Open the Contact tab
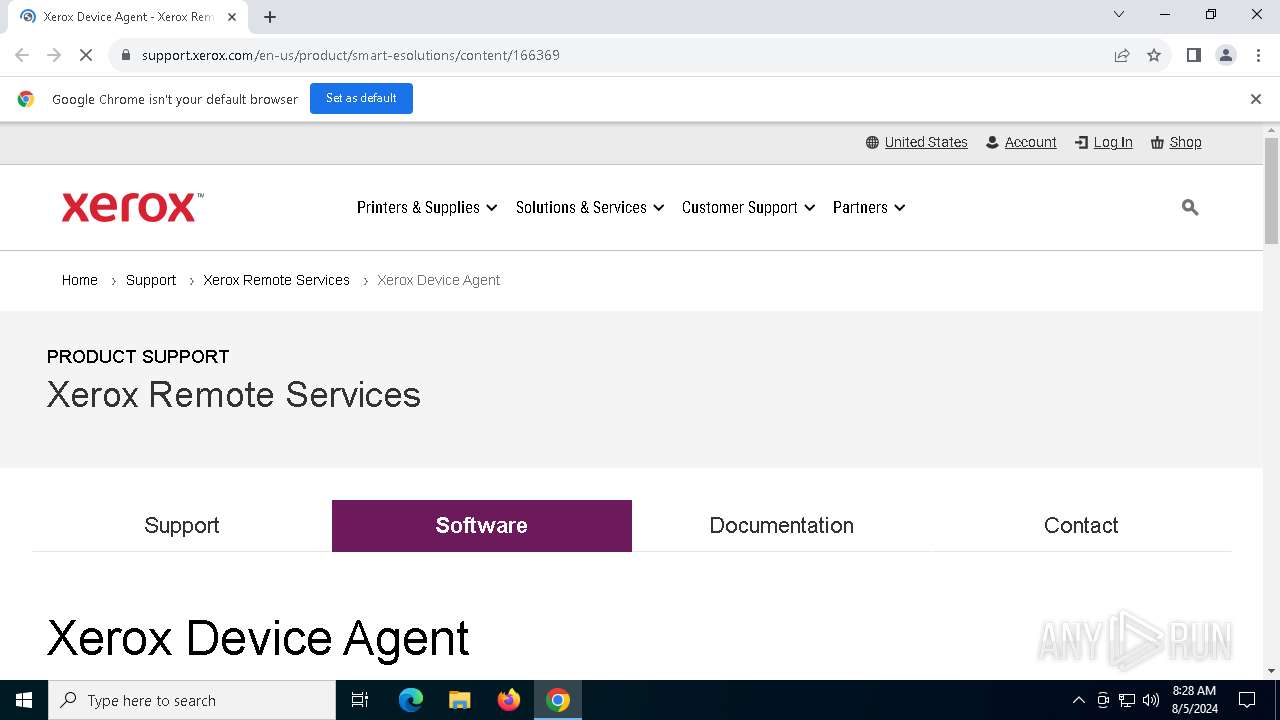This screenshot has width=1280, height=720. pyautogui.click(x=1081, y=526)
